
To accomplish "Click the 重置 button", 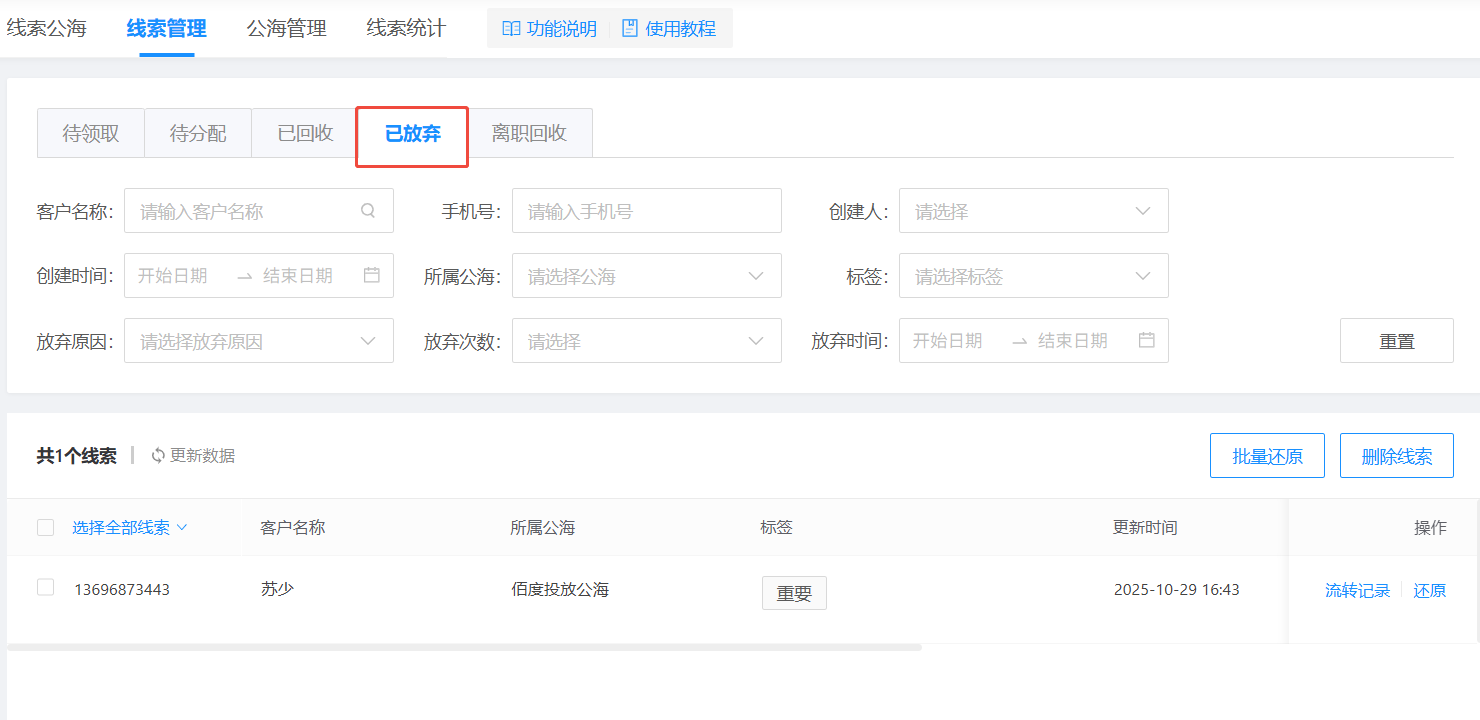I will pyautogui.click(x=1396, y=341).
